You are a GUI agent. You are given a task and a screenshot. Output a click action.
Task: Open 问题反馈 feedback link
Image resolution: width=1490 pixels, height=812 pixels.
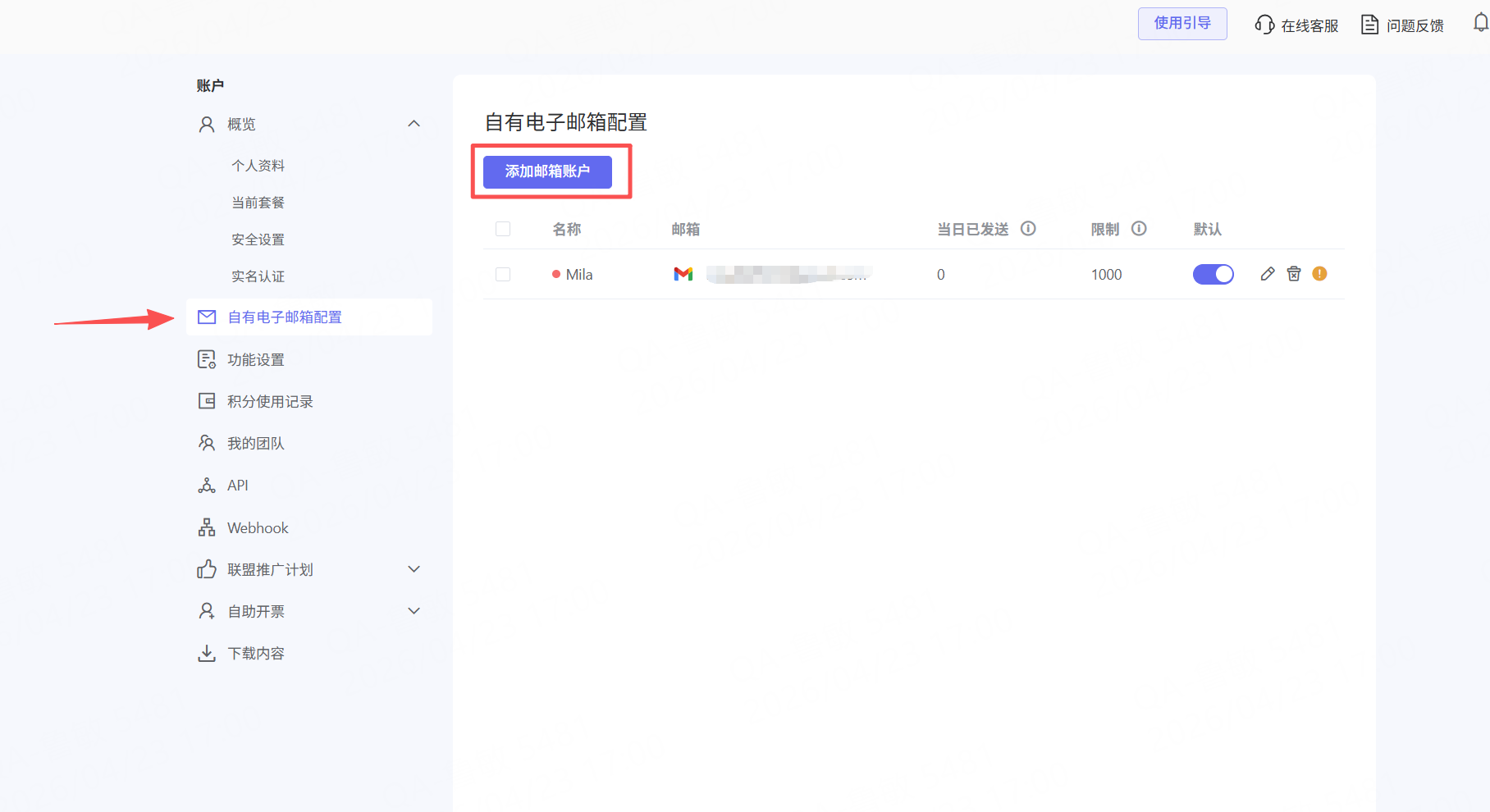(1403, 25)
